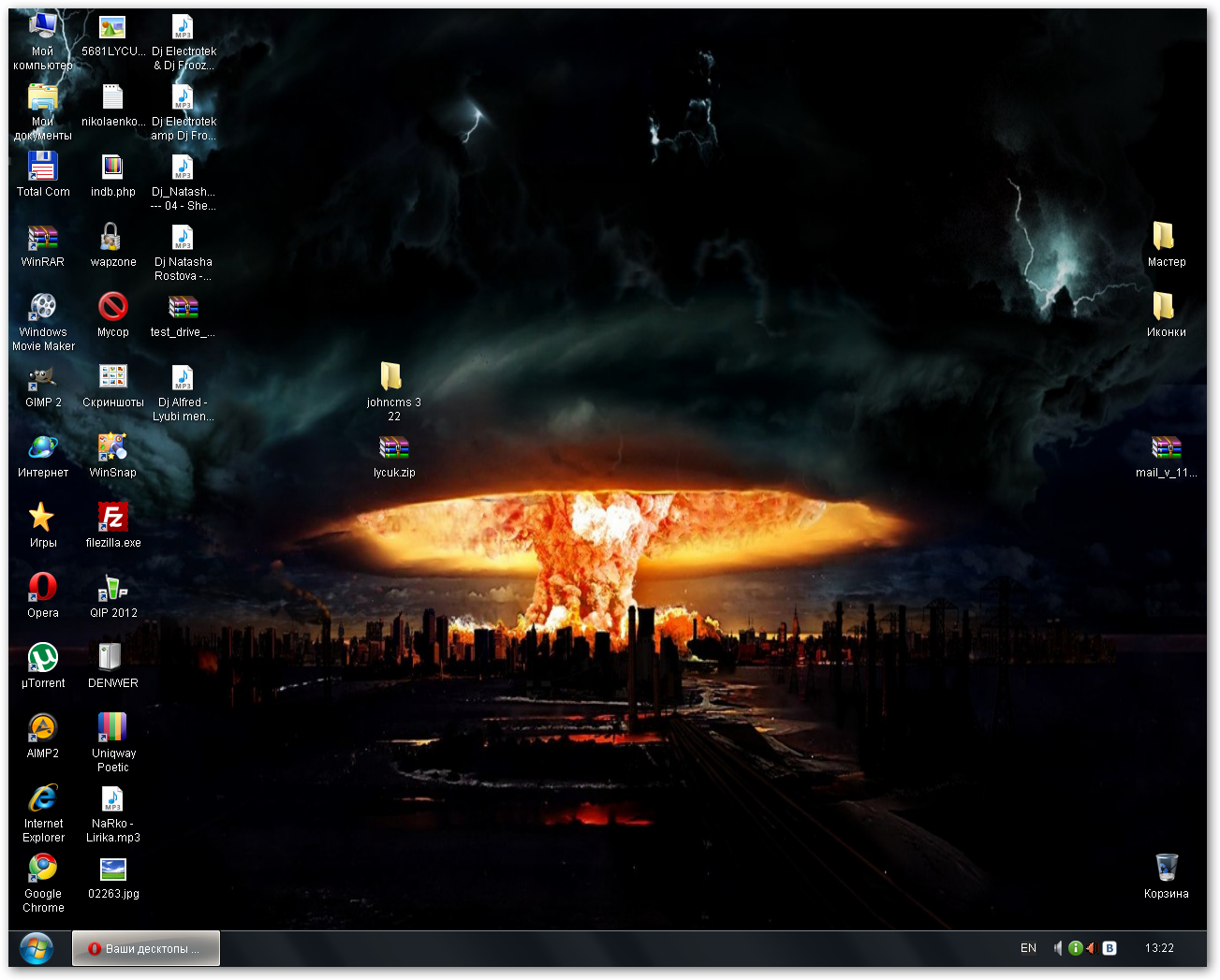Select the filezilla.exe icon

(112, 518)
